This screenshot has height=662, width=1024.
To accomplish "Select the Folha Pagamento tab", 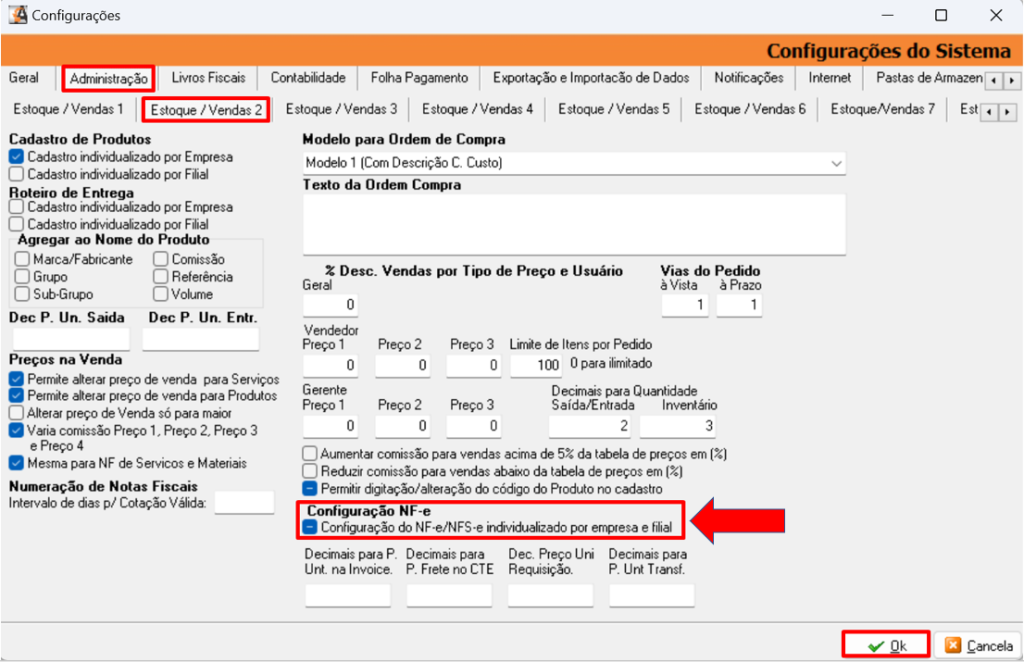I will pyautogui.click(x=419, y=78).
